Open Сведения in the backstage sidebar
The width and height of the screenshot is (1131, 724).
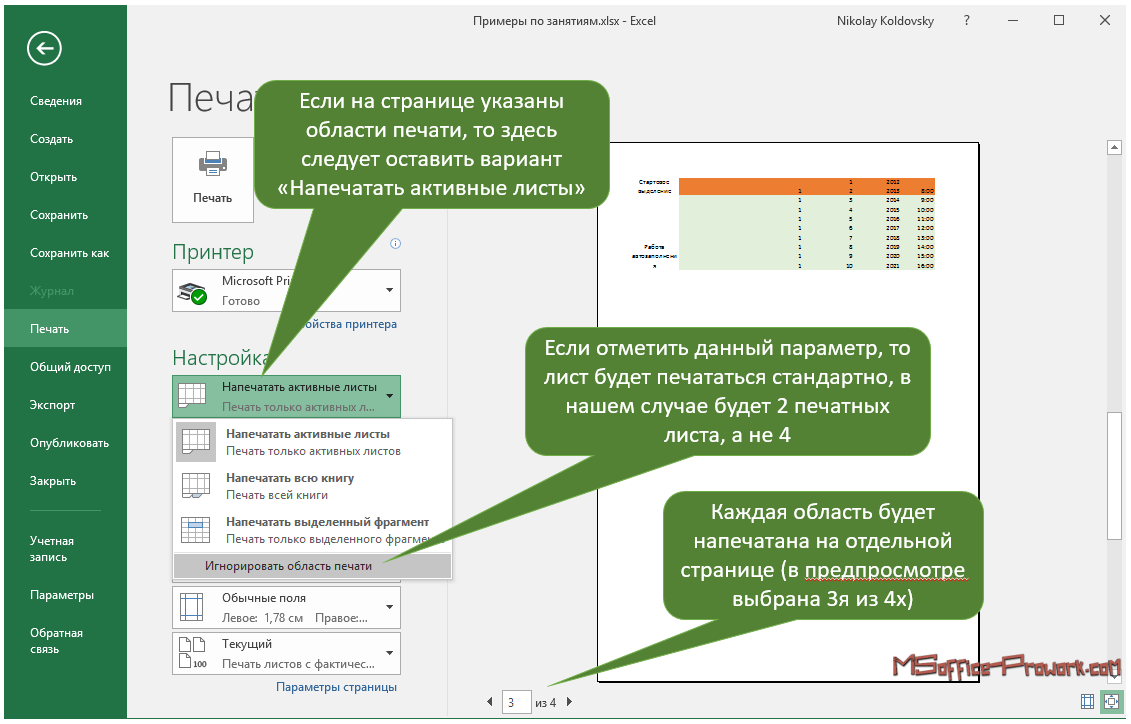56,101
